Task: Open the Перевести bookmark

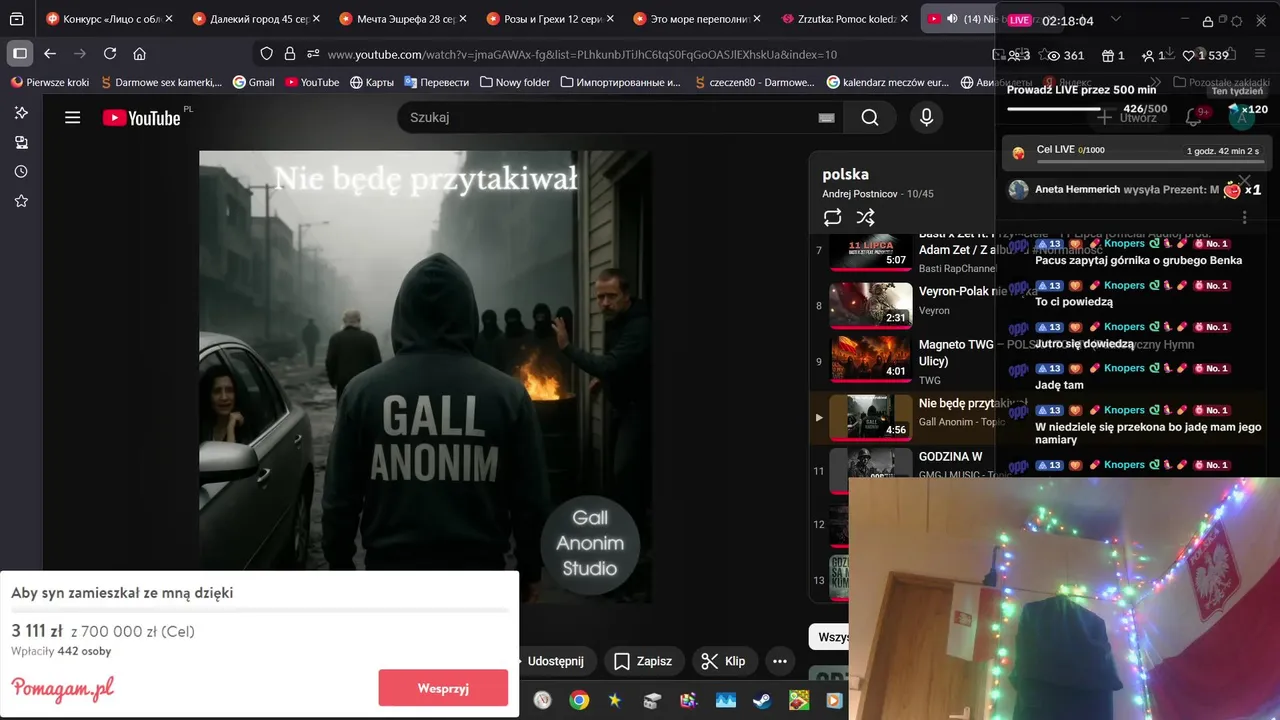Action: 436,82
